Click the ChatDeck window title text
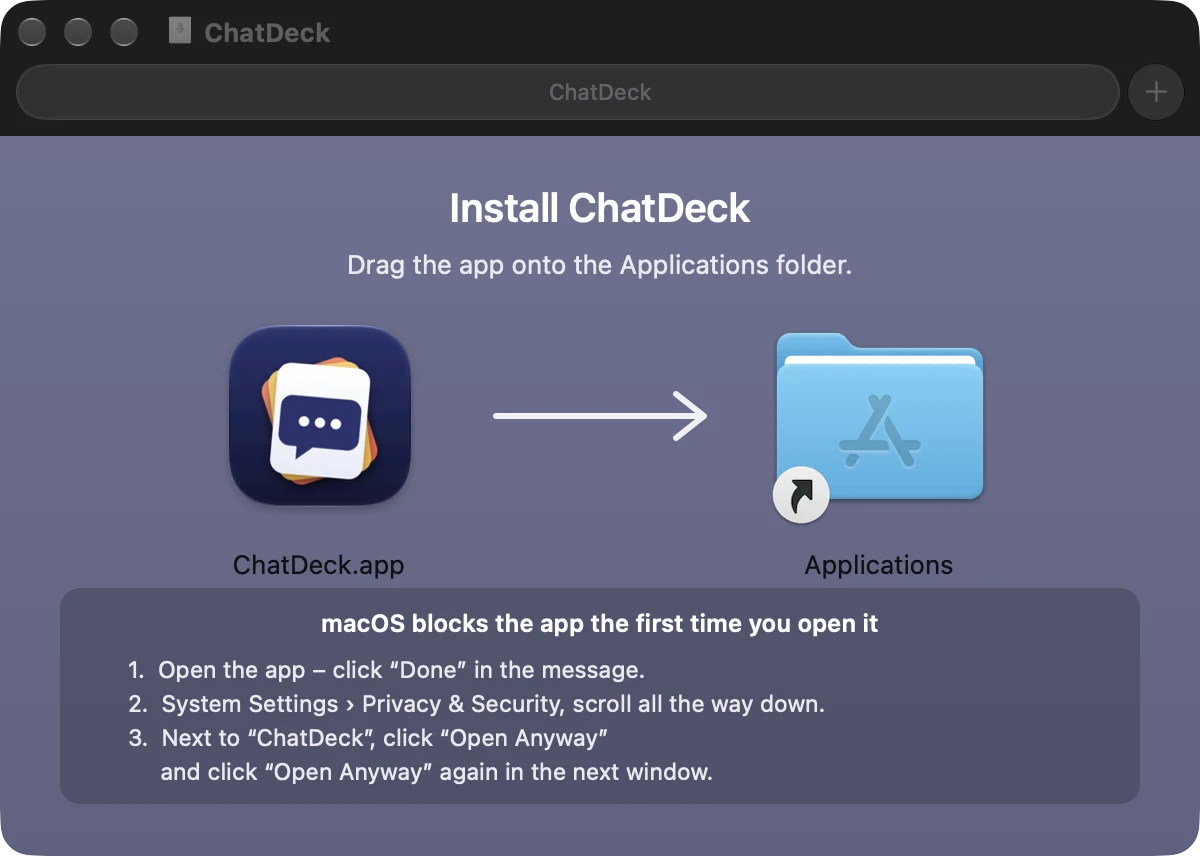The height and width of the screenshot is (856, 1200). [267, 32]
